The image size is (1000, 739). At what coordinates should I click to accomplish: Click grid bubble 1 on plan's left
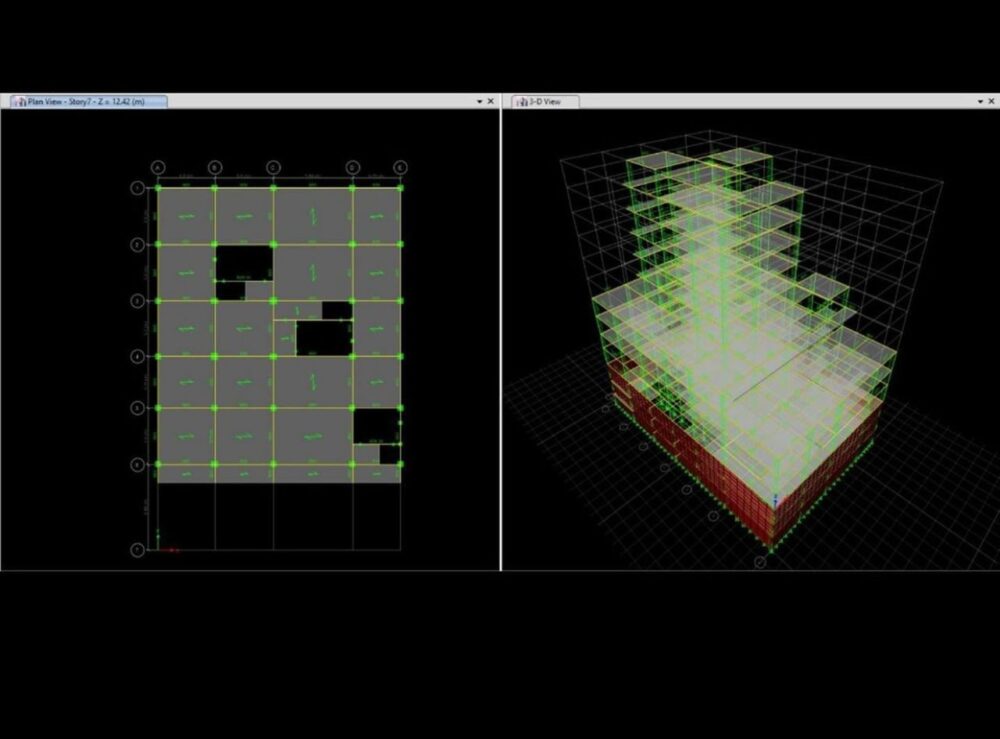137,187
